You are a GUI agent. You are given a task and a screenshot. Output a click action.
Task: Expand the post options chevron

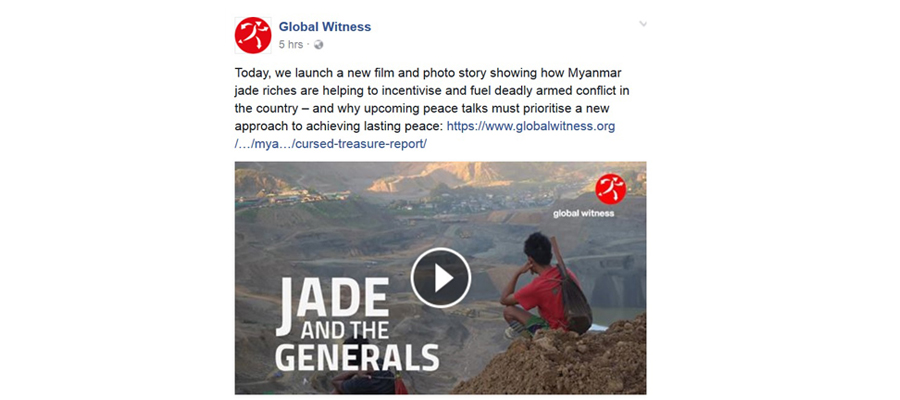point(643,24)
